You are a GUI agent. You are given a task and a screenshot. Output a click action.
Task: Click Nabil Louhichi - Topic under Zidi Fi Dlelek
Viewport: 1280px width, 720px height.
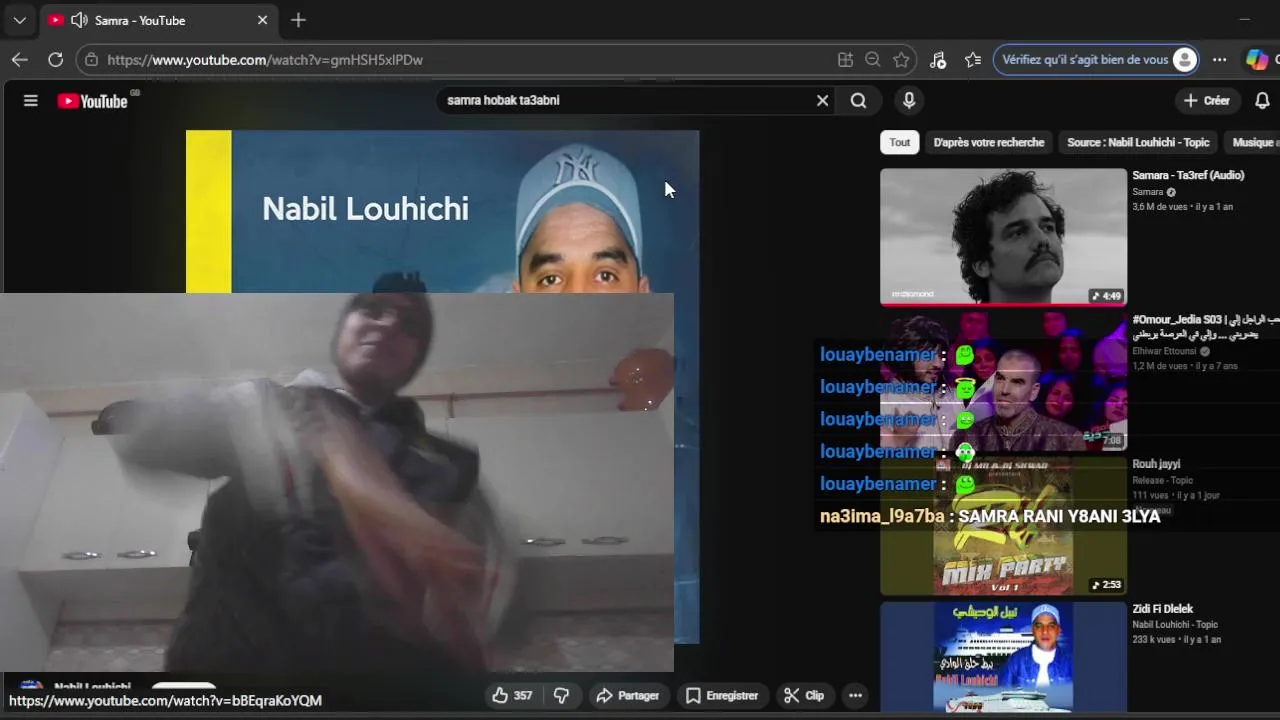pos(1175,625)
